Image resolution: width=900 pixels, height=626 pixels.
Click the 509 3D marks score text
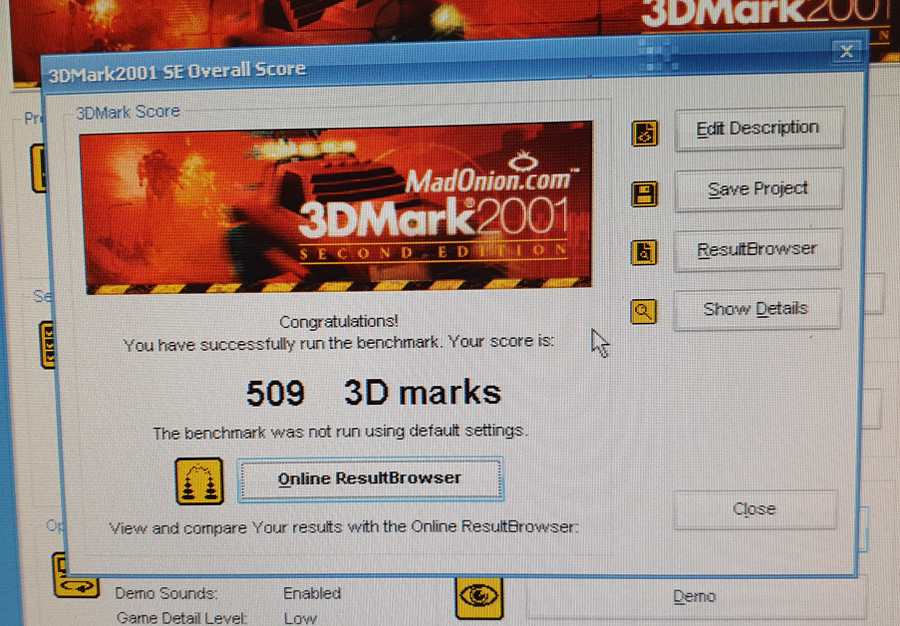click(x=373, y=393)
